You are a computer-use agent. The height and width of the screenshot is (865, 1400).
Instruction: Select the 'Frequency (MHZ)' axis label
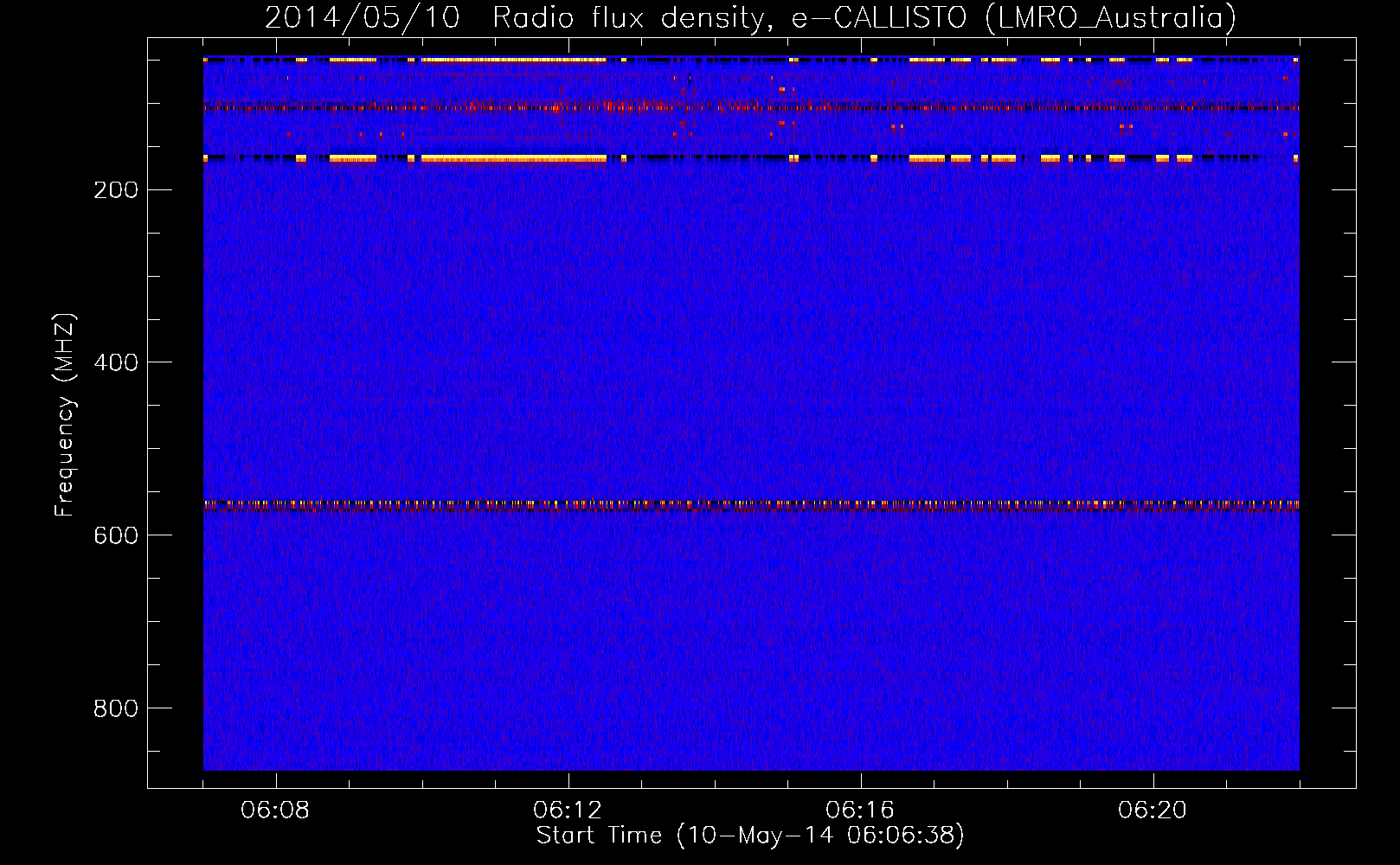point(65,415)
